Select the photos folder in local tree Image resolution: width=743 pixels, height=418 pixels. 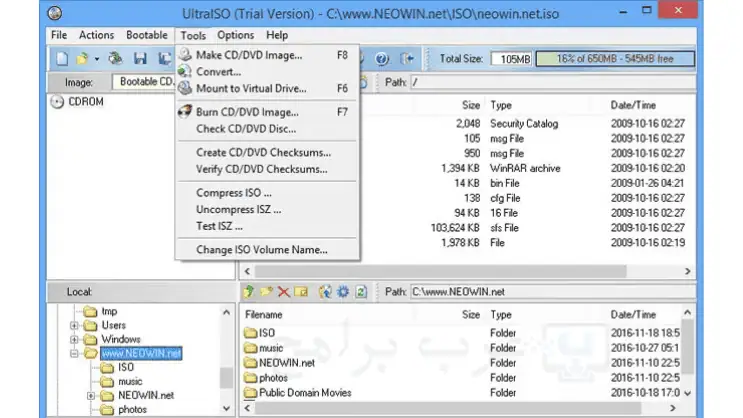[x=132, y=409]
